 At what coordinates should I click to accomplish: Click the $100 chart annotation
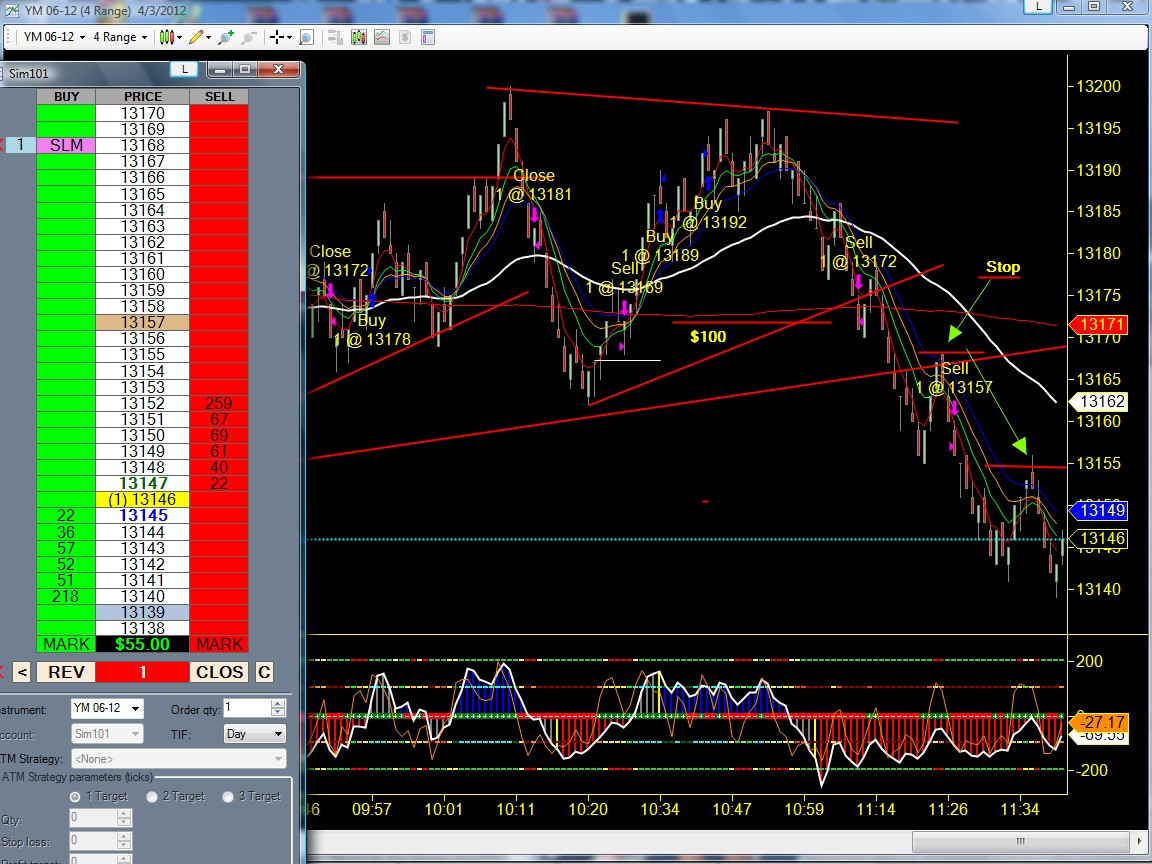pos(708,336)
